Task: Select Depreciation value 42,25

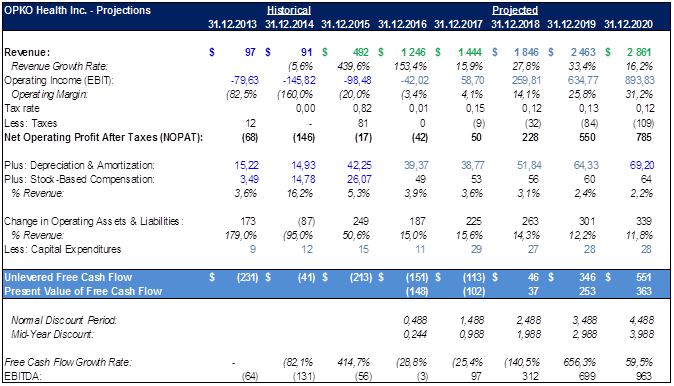Action: [359, 165]
